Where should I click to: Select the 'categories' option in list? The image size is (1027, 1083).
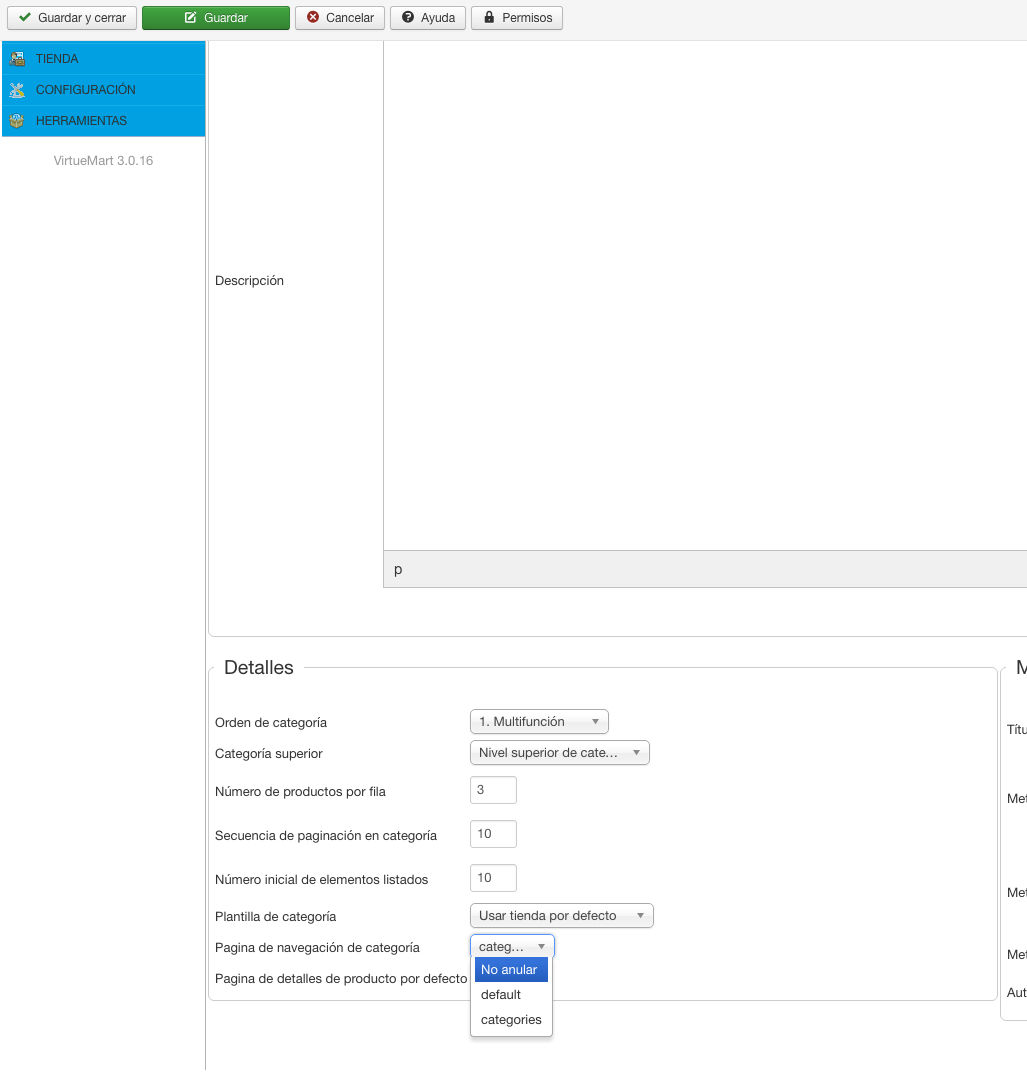coord(511,1019)
